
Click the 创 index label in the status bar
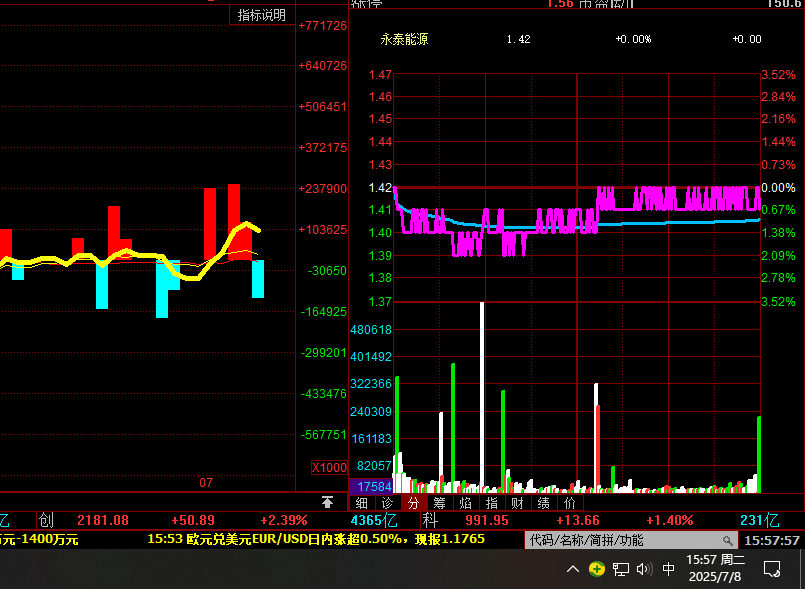pyautogui.click(x=46, y=521)
